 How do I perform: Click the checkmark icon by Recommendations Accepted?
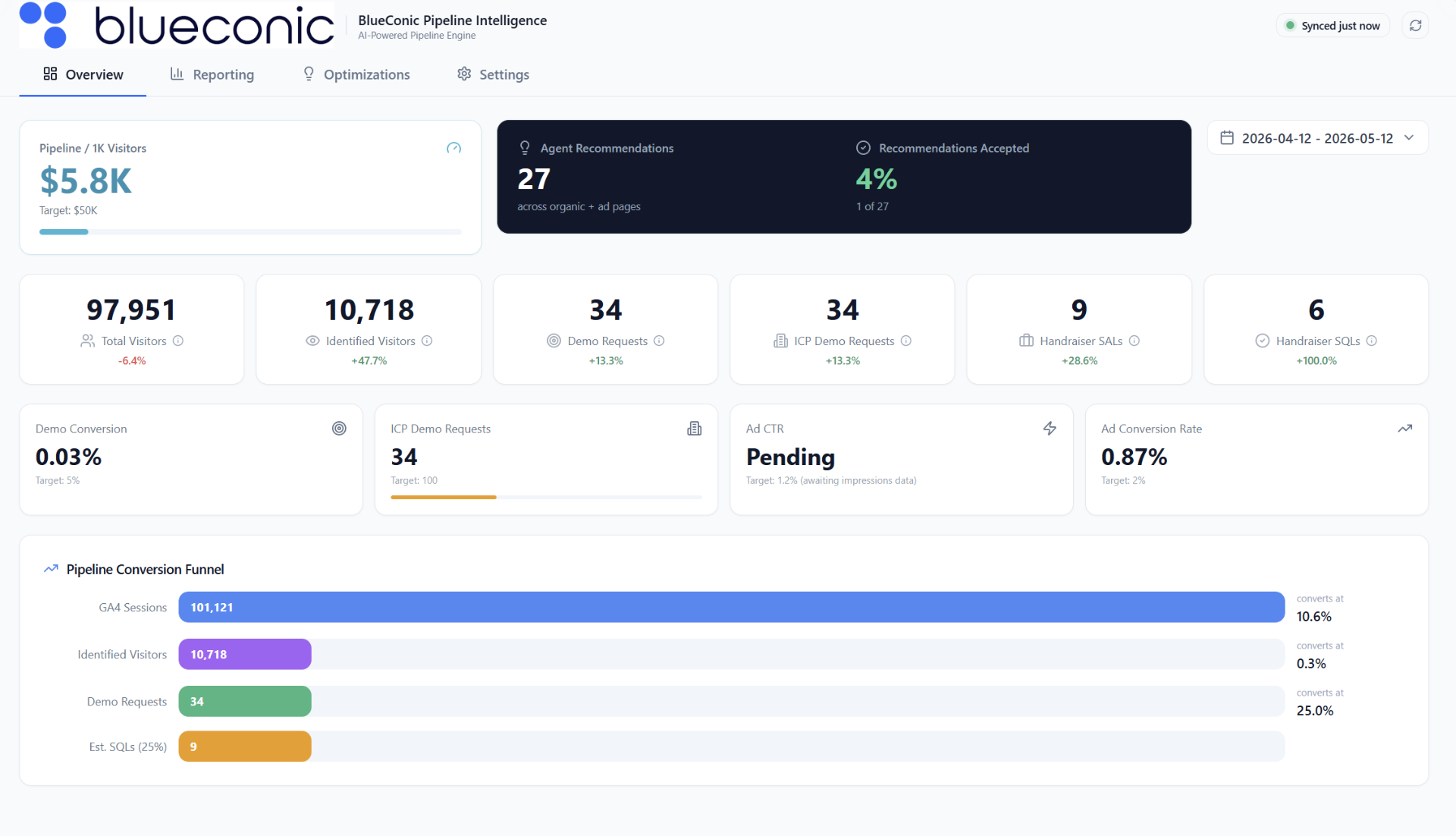point(863,148)
